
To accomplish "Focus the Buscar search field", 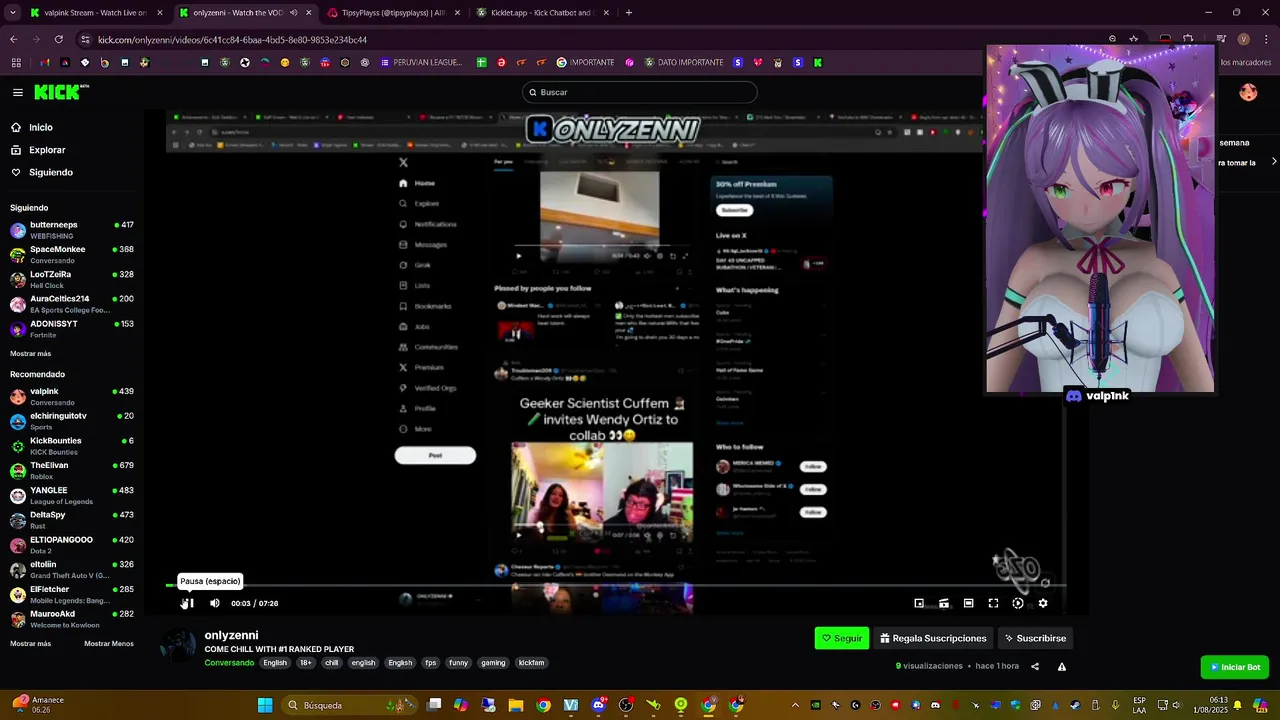I will [640, 92].
